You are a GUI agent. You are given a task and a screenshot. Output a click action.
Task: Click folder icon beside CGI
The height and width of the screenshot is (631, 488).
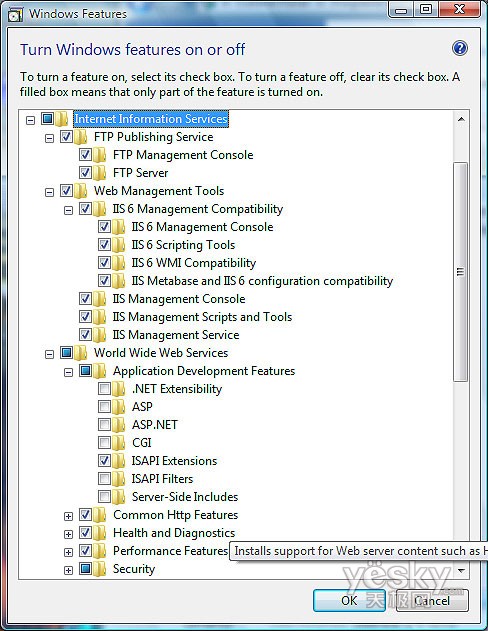[x=119, y=443]
